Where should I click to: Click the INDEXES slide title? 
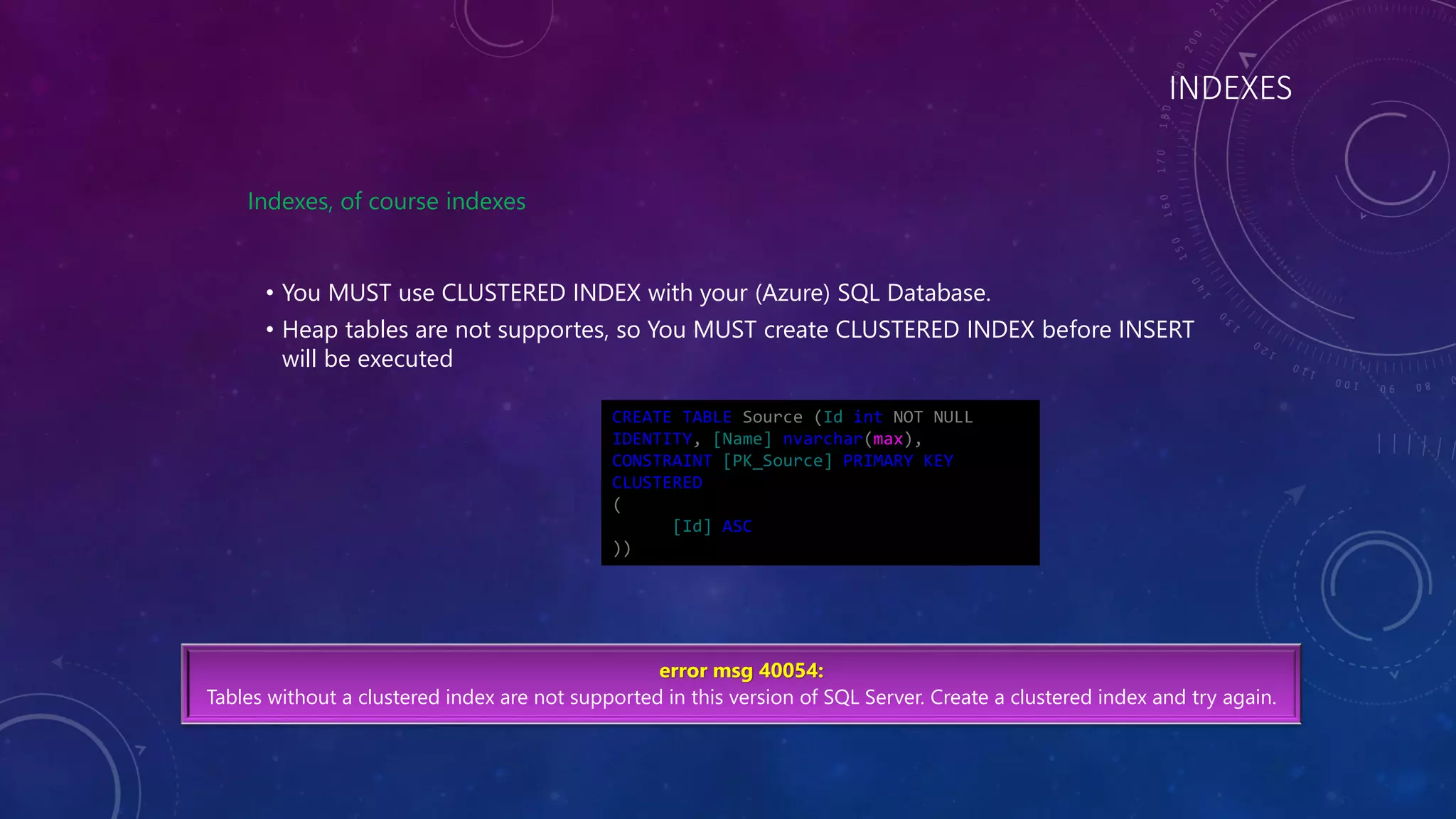coord(1231,88)
